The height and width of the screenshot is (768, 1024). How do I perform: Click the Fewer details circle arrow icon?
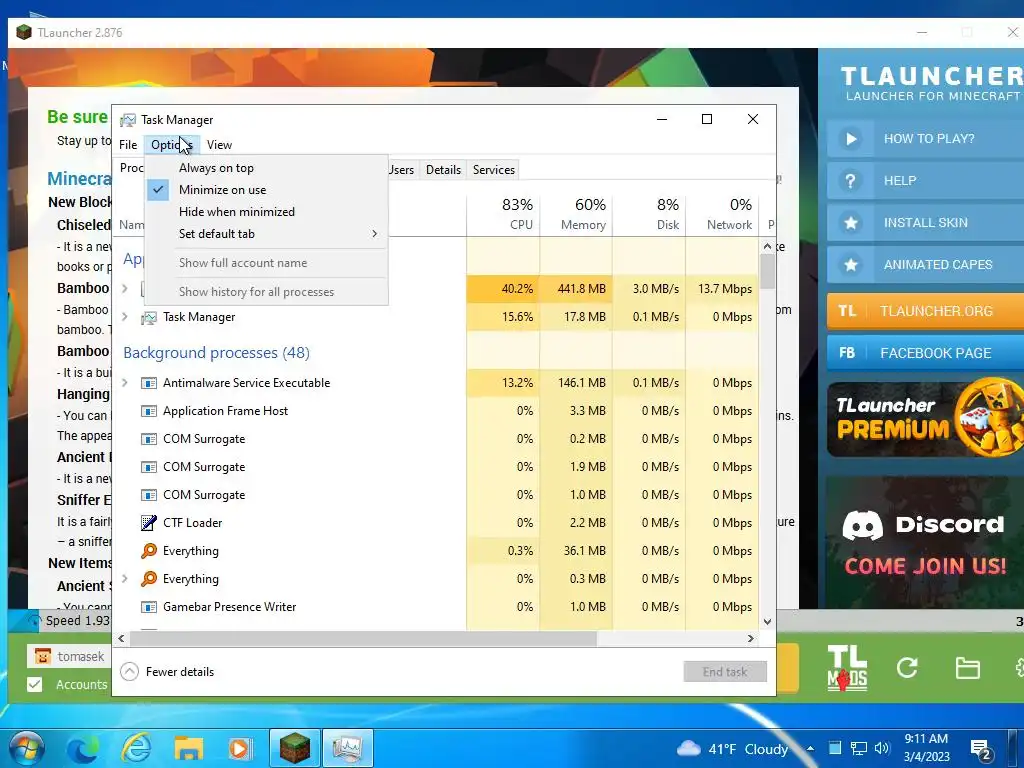(x=129, y=671)
